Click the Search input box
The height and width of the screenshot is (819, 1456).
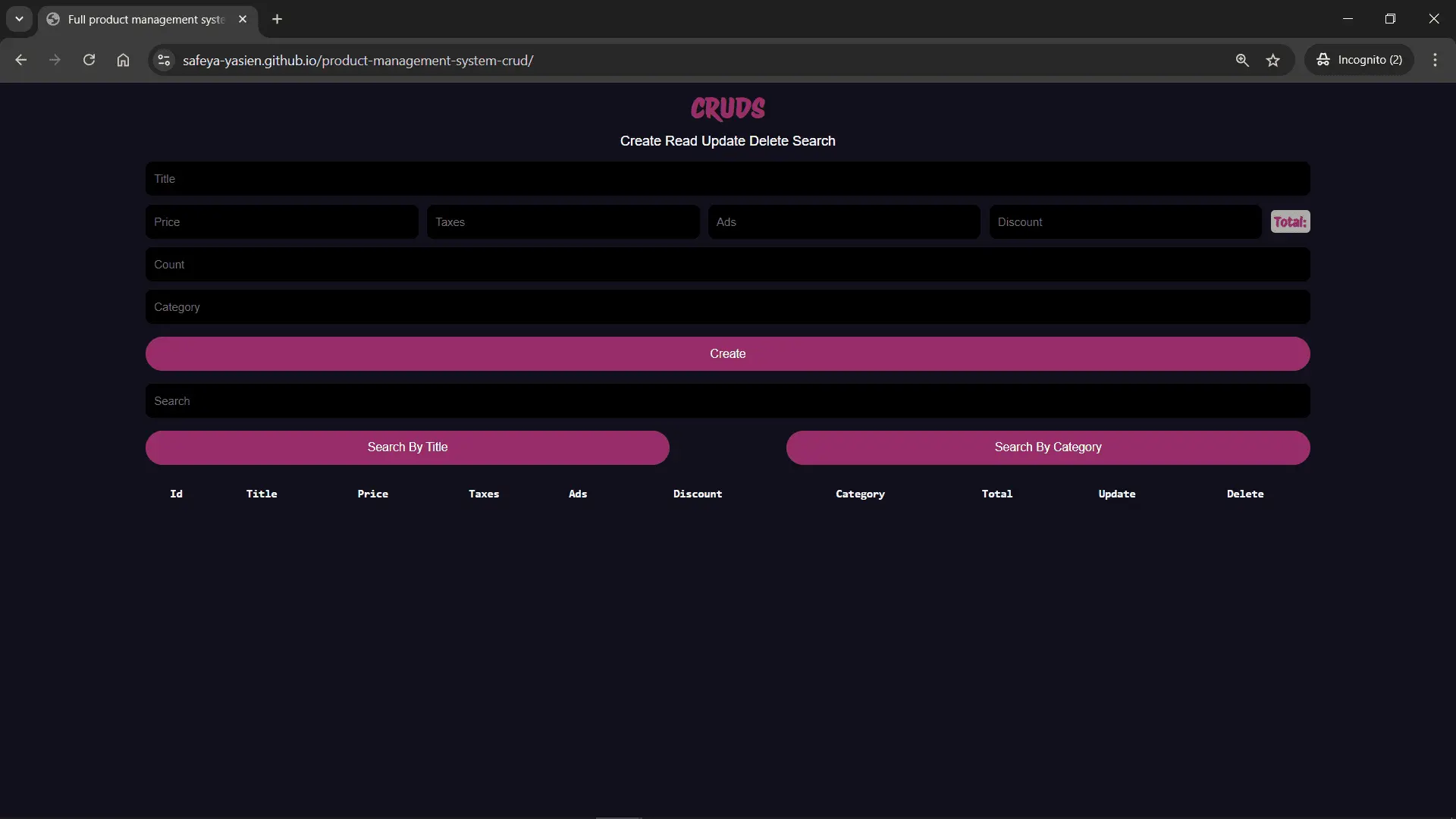coord(727,401)
